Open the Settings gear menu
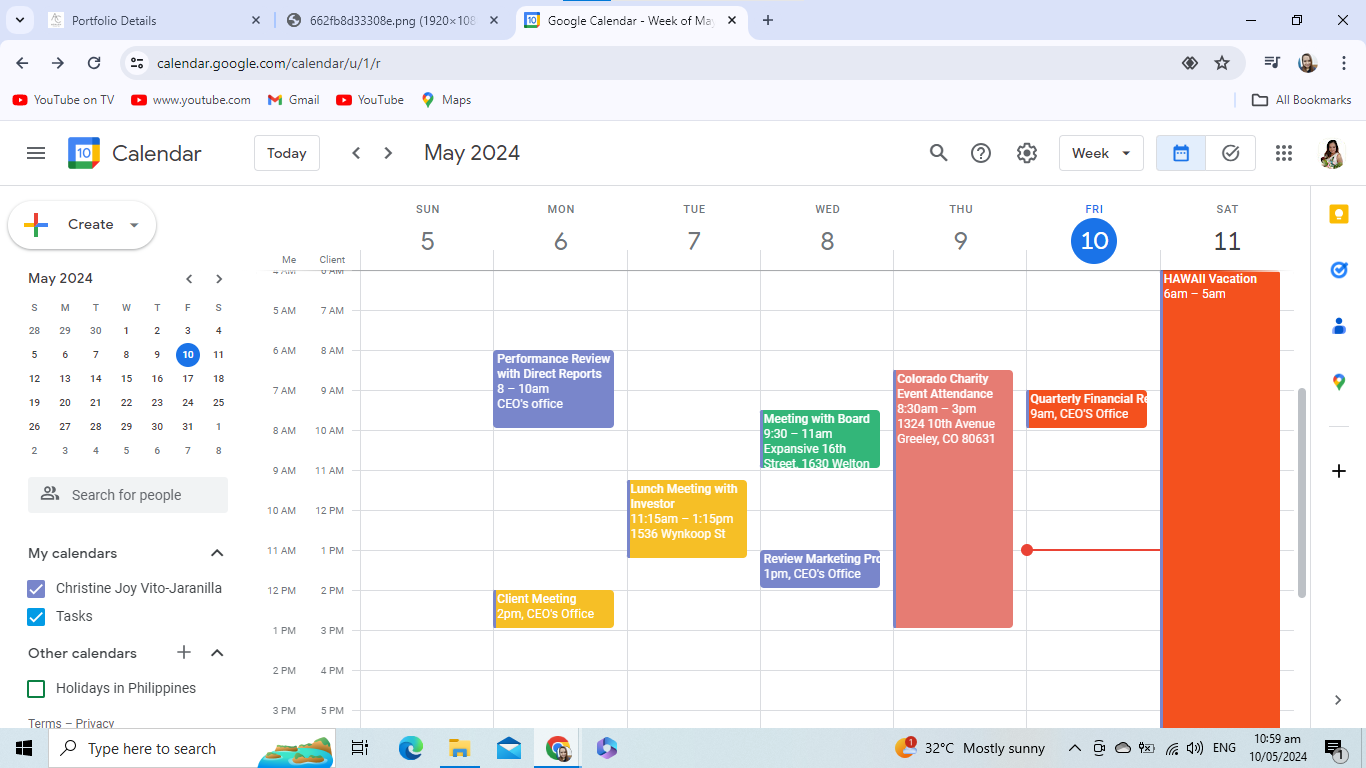1366x768 pixels. [x=1027, y=153]
